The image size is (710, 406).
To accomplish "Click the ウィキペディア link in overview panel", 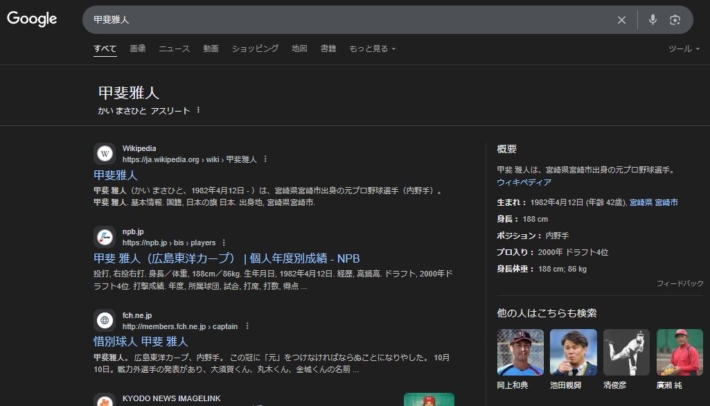I will point(524,182).
